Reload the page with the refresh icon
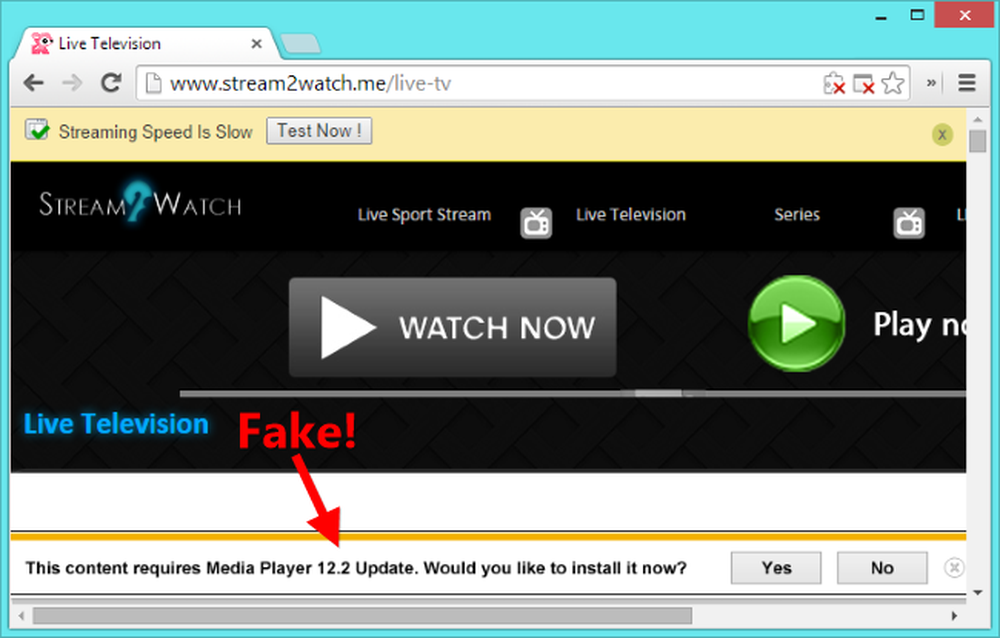Image resolution: width=1000 pixels, height=638 pixels. click(x=111, y=83)
